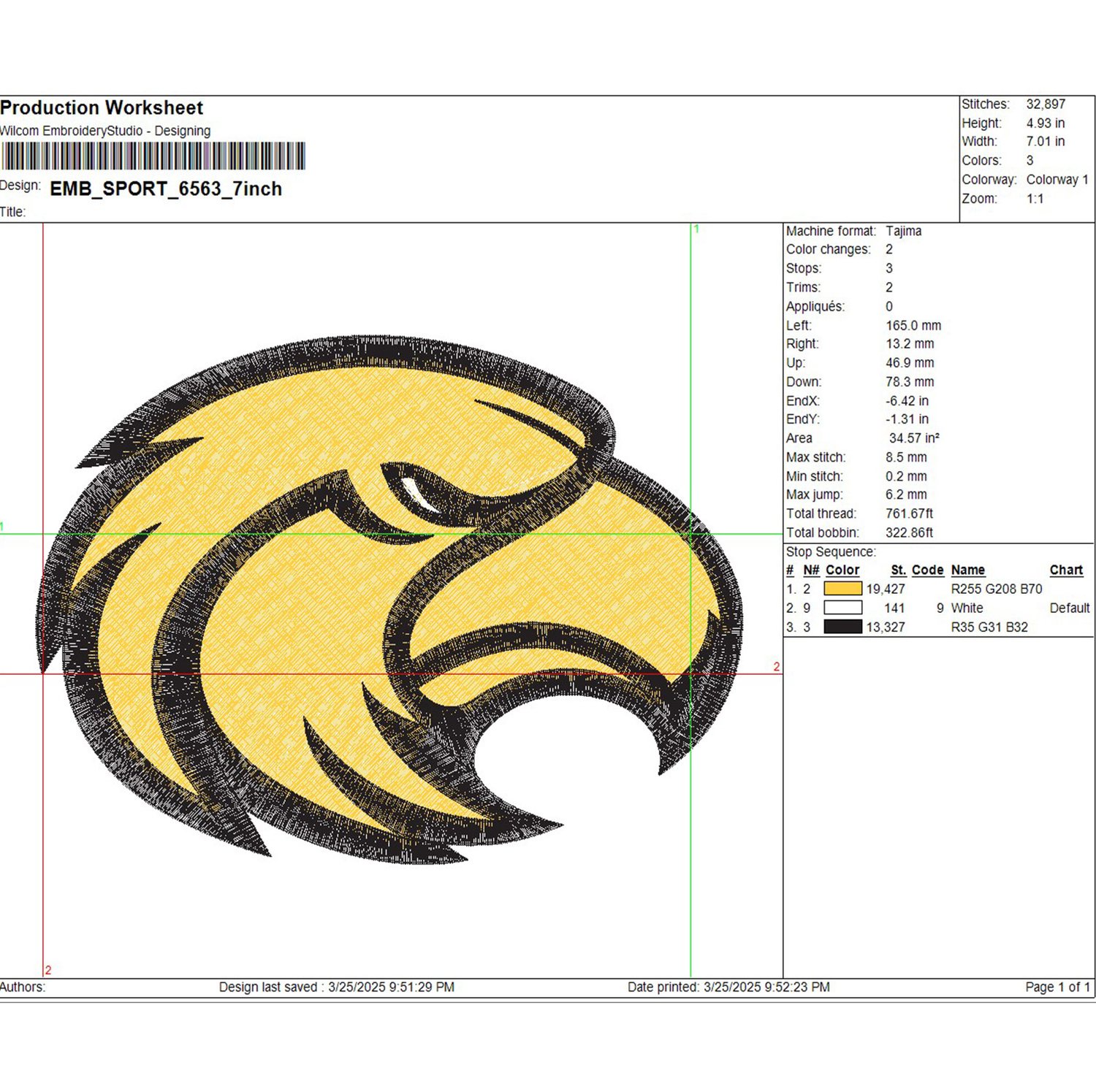The width and height of the screenshot is (1096, 1092).
Task: Click the "Appliqués:" label
Action: 815,307
